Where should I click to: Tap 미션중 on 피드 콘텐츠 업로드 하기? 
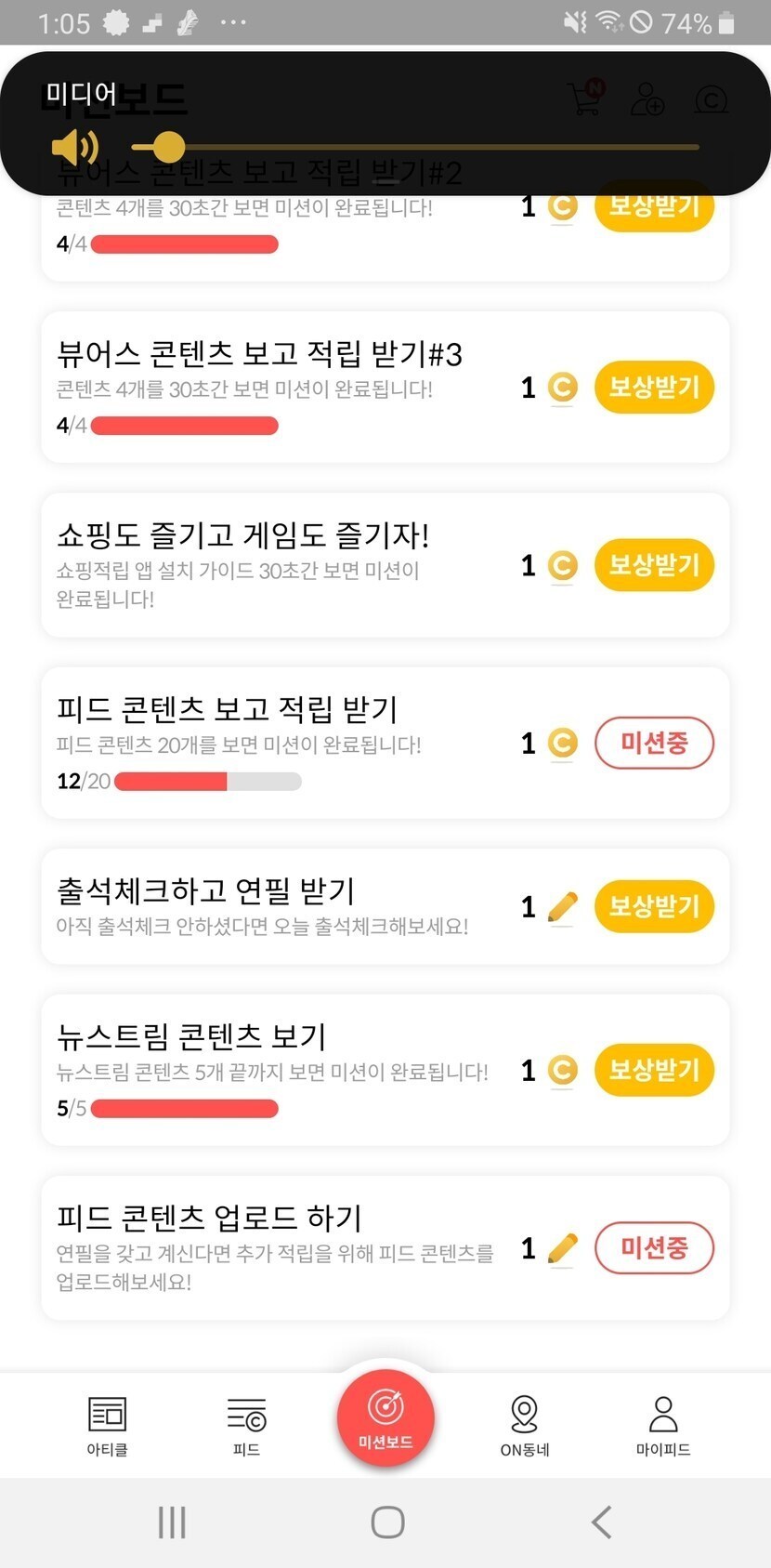click(654, 1247)
